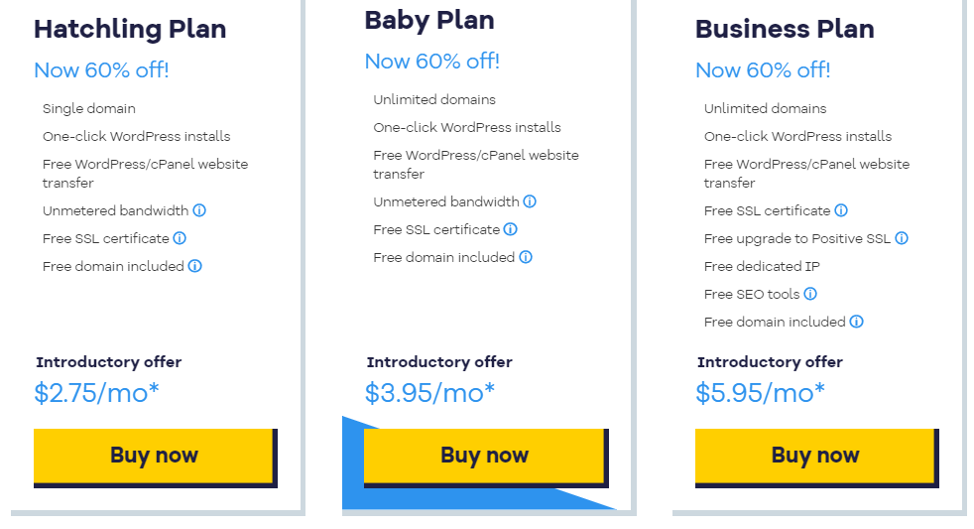
Task: Click info icon next to Business Free SSL certificate
Action: pyautogui.click(x=841, y=210)
